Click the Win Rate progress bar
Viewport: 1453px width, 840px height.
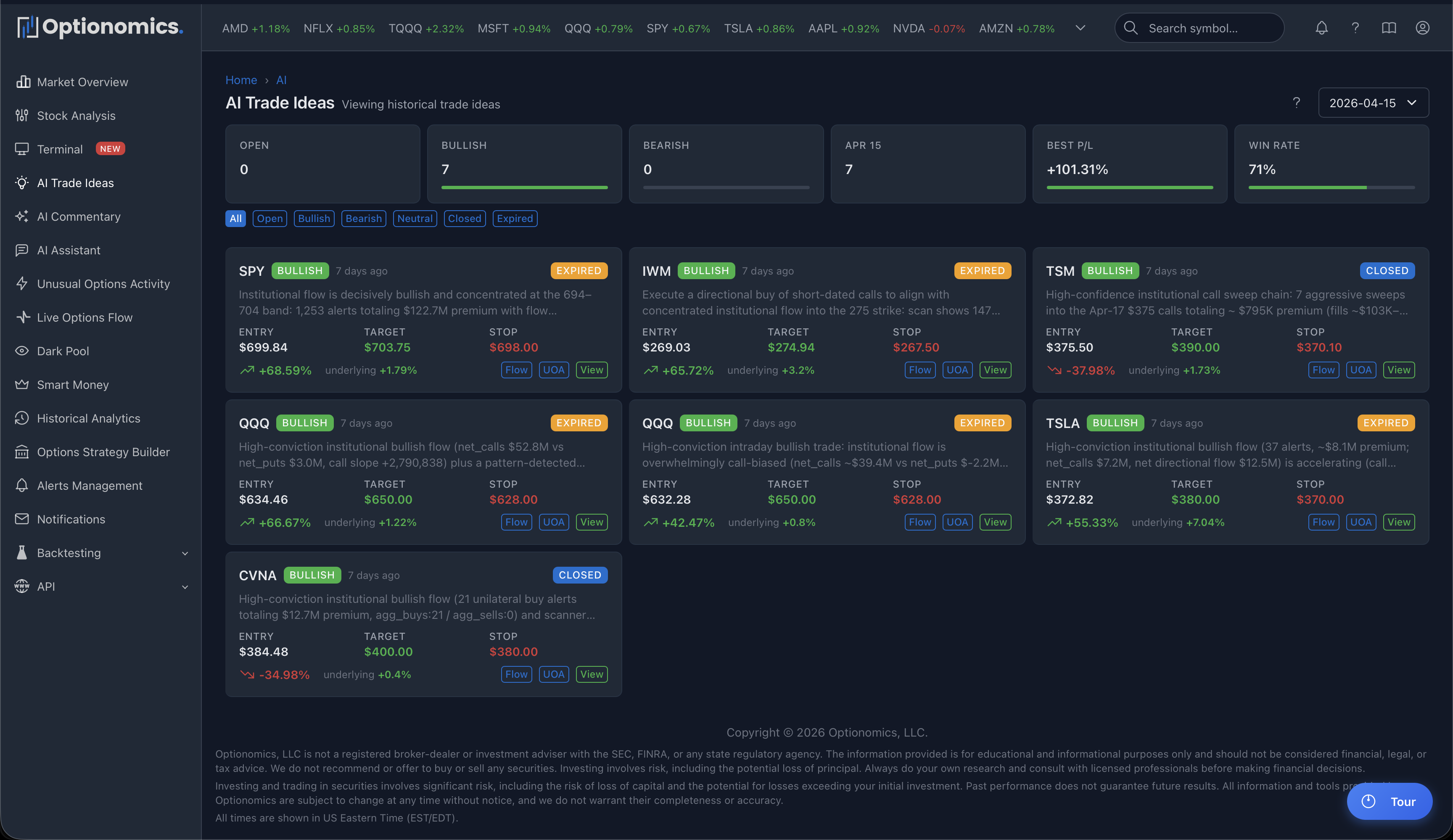[x=1331, y=188]
